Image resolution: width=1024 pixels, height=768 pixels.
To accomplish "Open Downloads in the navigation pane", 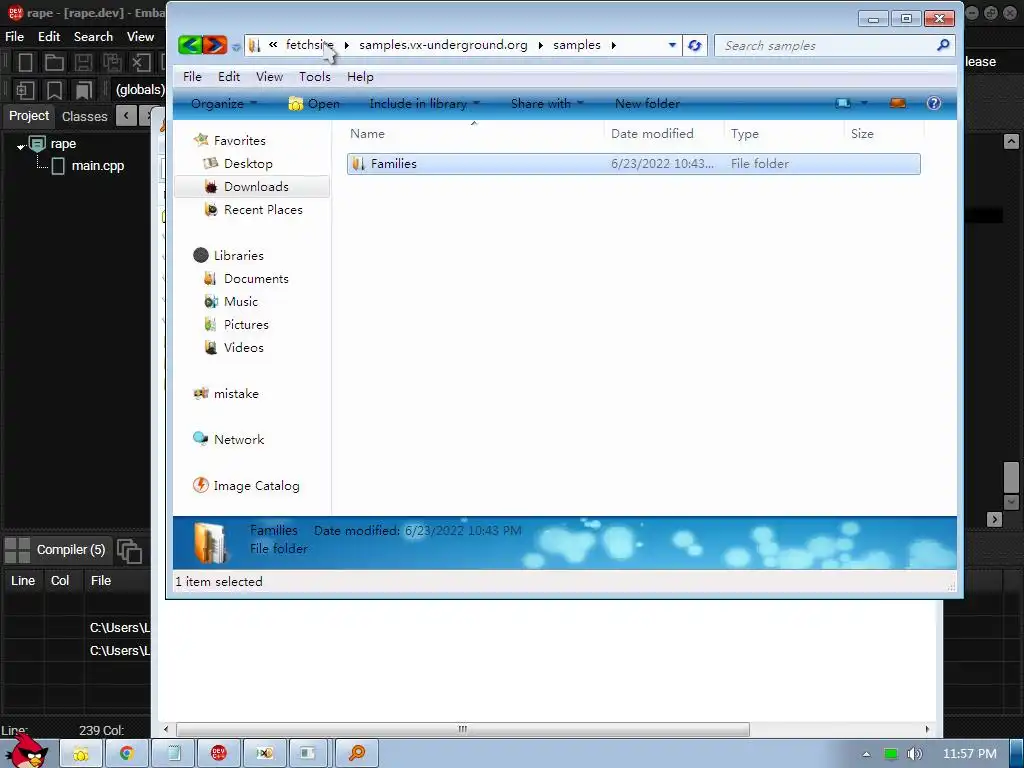I will click(256, 187).
